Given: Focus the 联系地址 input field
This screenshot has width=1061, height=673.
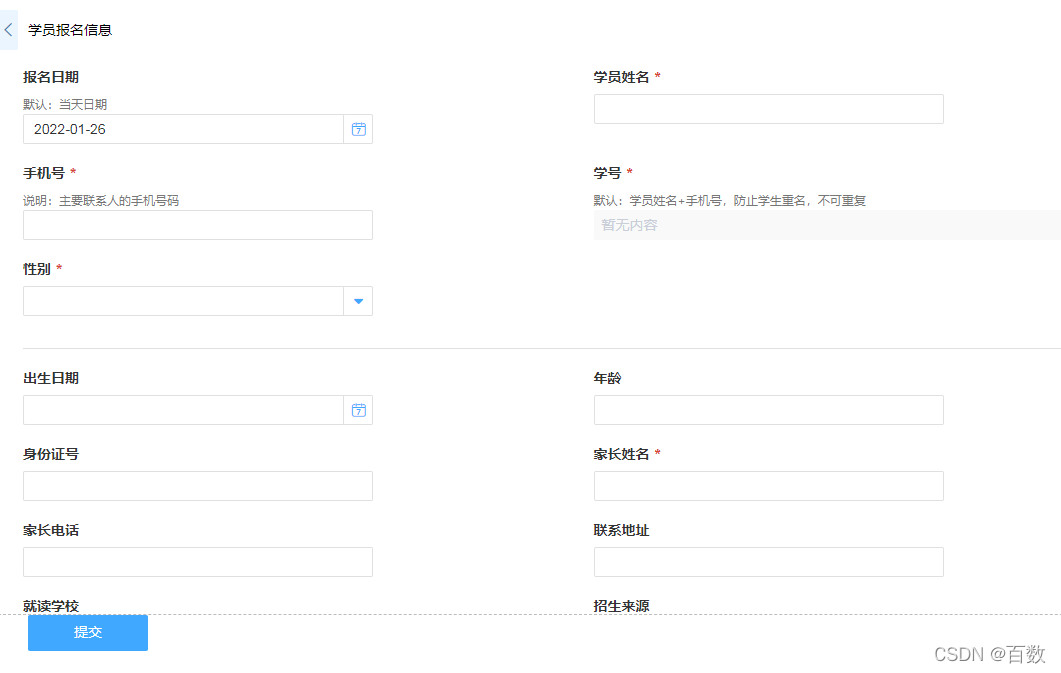Looking at the screenshot, I should 769,562.
